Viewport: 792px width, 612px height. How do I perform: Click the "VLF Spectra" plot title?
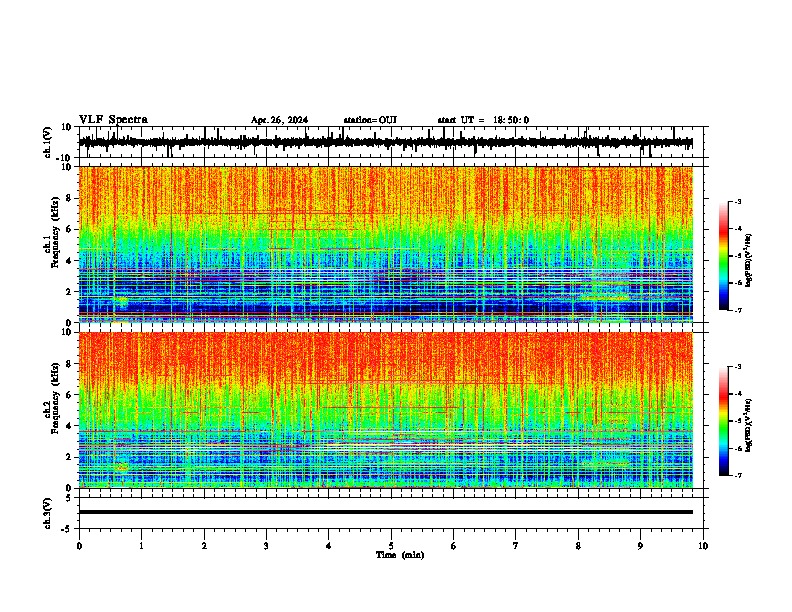point(113,120)
